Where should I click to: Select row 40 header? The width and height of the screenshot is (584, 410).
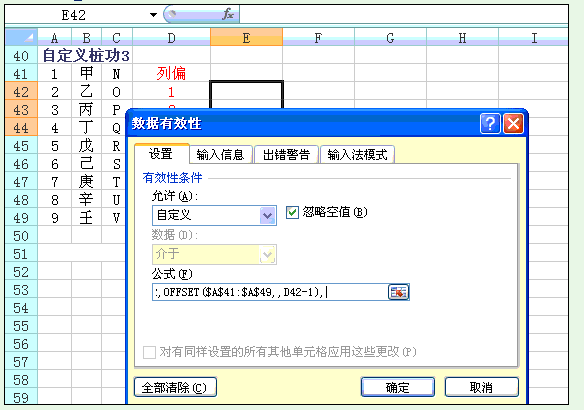[x=21, y=55]
